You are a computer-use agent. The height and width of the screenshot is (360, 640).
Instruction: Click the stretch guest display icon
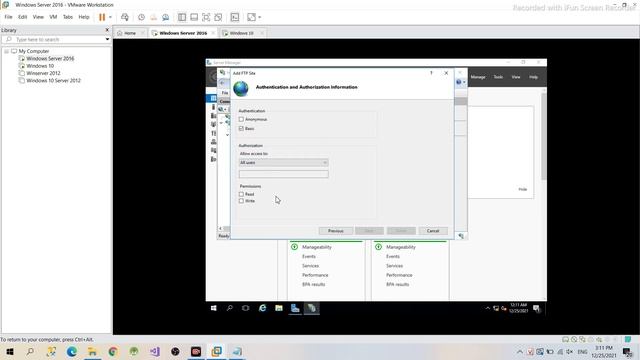coord(251,17)
